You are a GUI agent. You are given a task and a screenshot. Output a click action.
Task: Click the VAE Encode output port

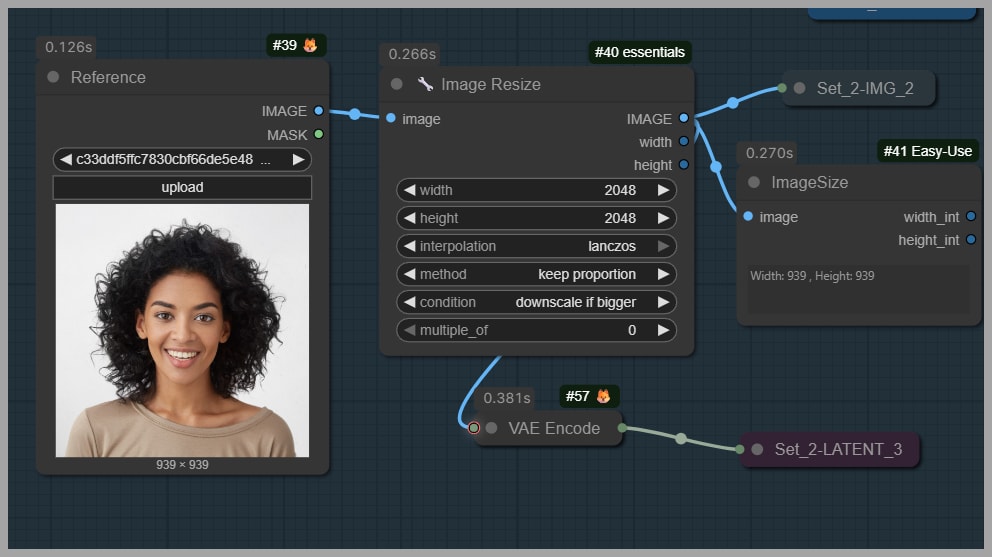(x=622, y=428)
